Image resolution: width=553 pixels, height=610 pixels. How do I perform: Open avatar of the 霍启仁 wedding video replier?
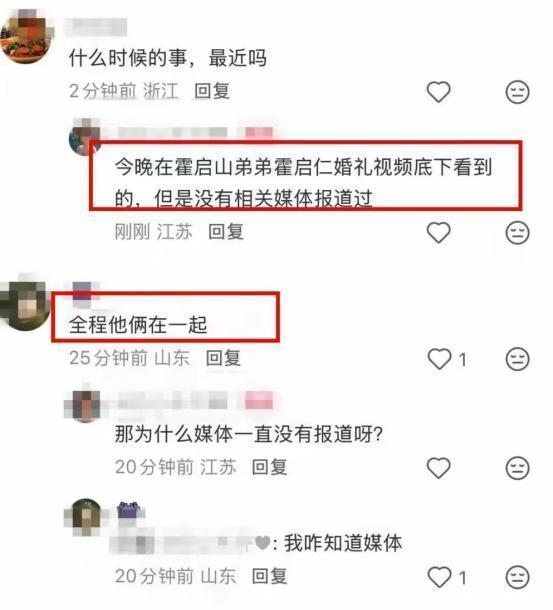[83, 137]
